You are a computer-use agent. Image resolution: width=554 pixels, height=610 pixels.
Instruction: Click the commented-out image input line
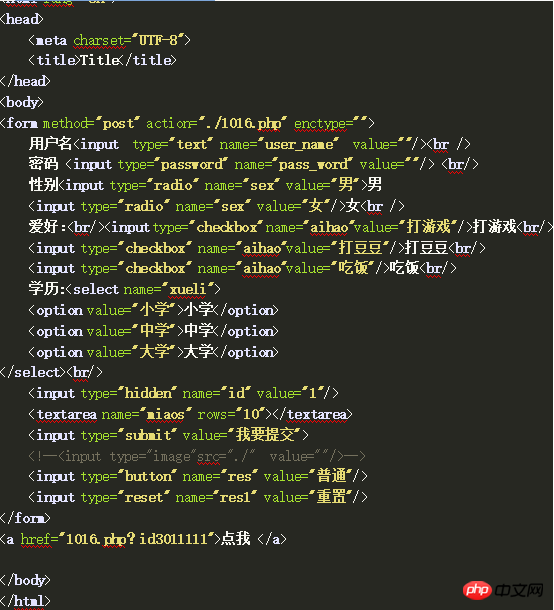point(197,456)
